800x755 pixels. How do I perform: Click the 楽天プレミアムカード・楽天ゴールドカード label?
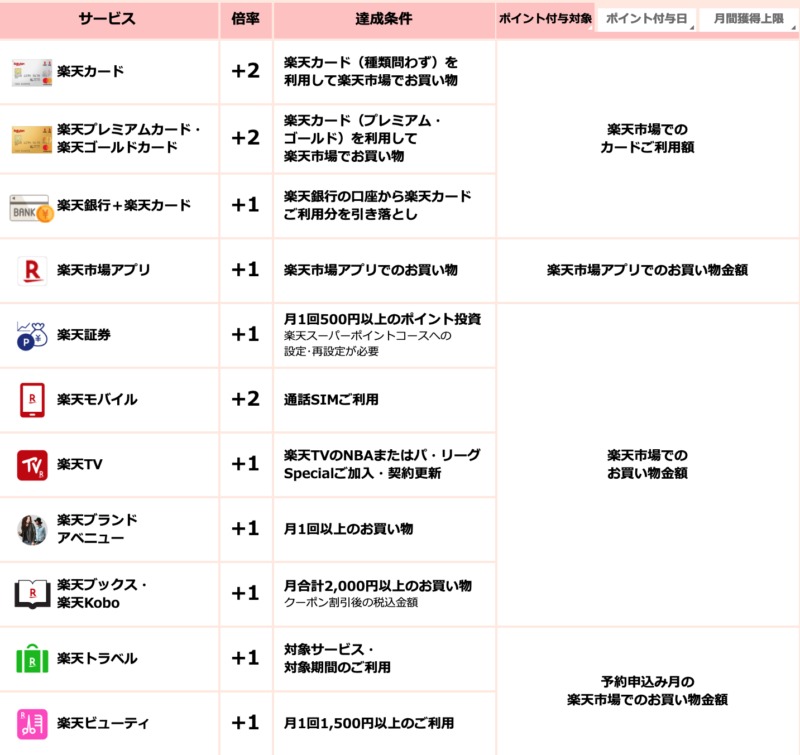(x=129, y=138)
